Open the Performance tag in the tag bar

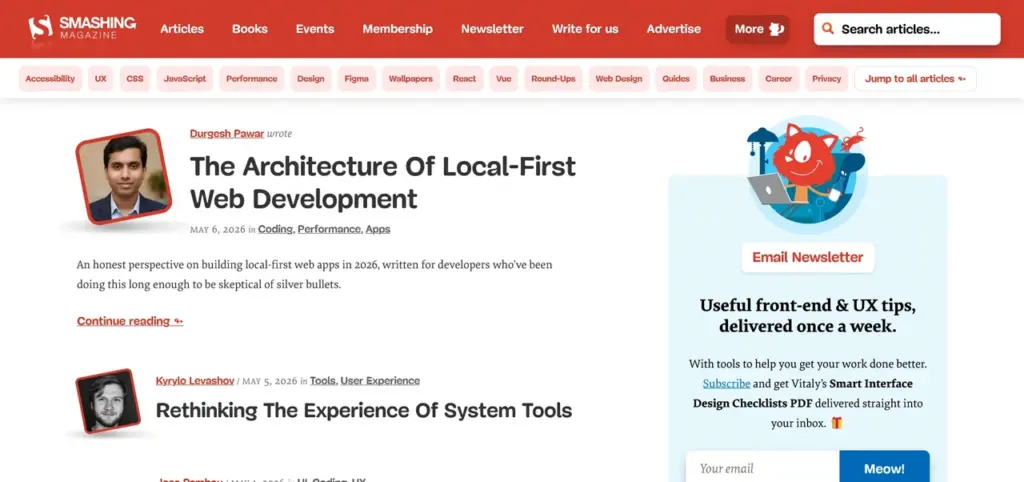click(x=251, y=78)
